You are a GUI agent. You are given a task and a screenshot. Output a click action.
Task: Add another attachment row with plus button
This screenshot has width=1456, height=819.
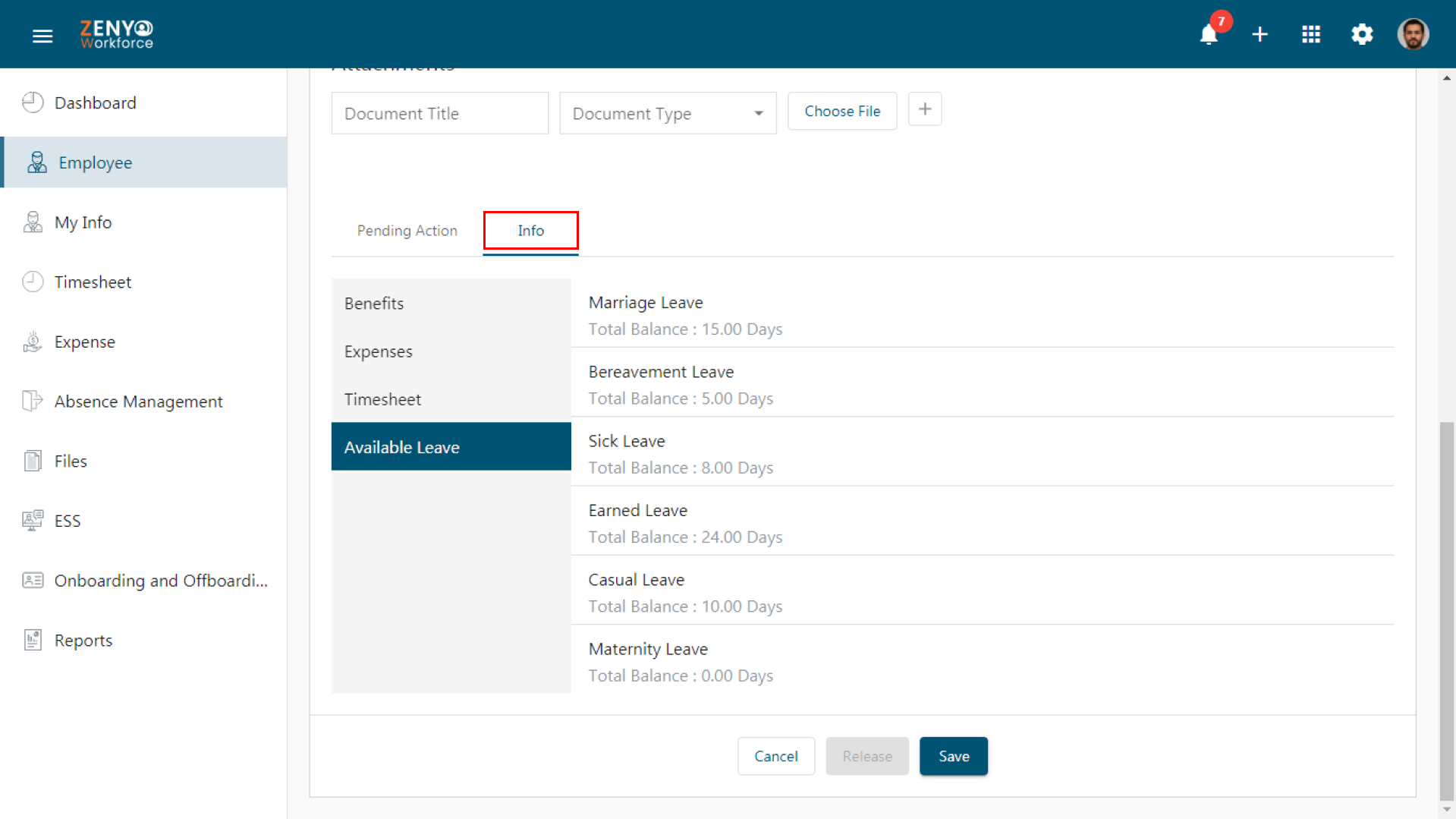click(925, 110)
